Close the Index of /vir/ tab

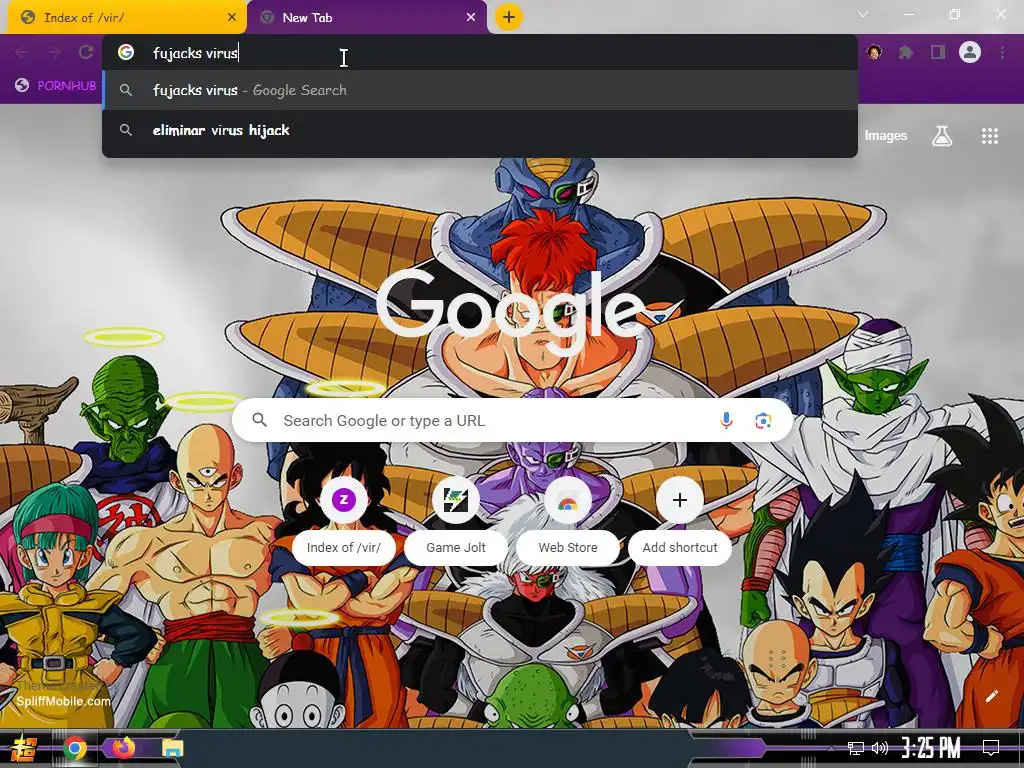232,18
